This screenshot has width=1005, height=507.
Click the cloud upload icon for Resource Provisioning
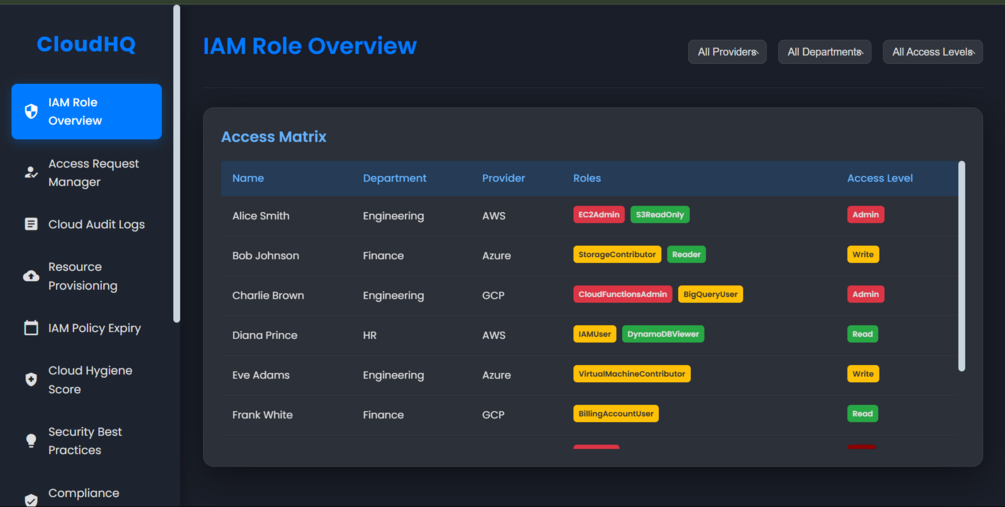(31, 276)
